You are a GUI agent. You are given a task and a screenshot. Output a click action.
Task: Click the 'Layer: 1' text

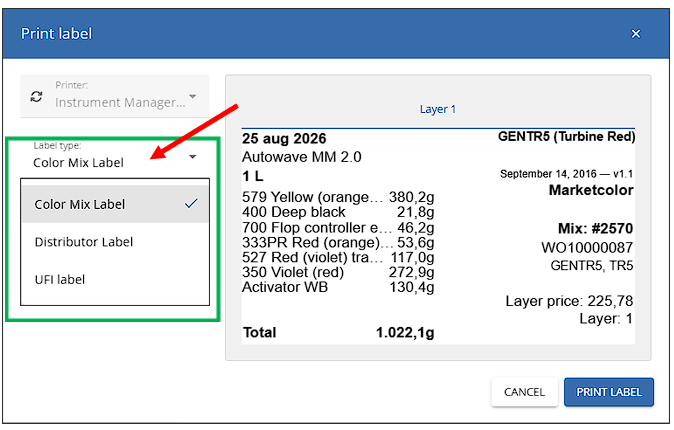pos(606,319)
